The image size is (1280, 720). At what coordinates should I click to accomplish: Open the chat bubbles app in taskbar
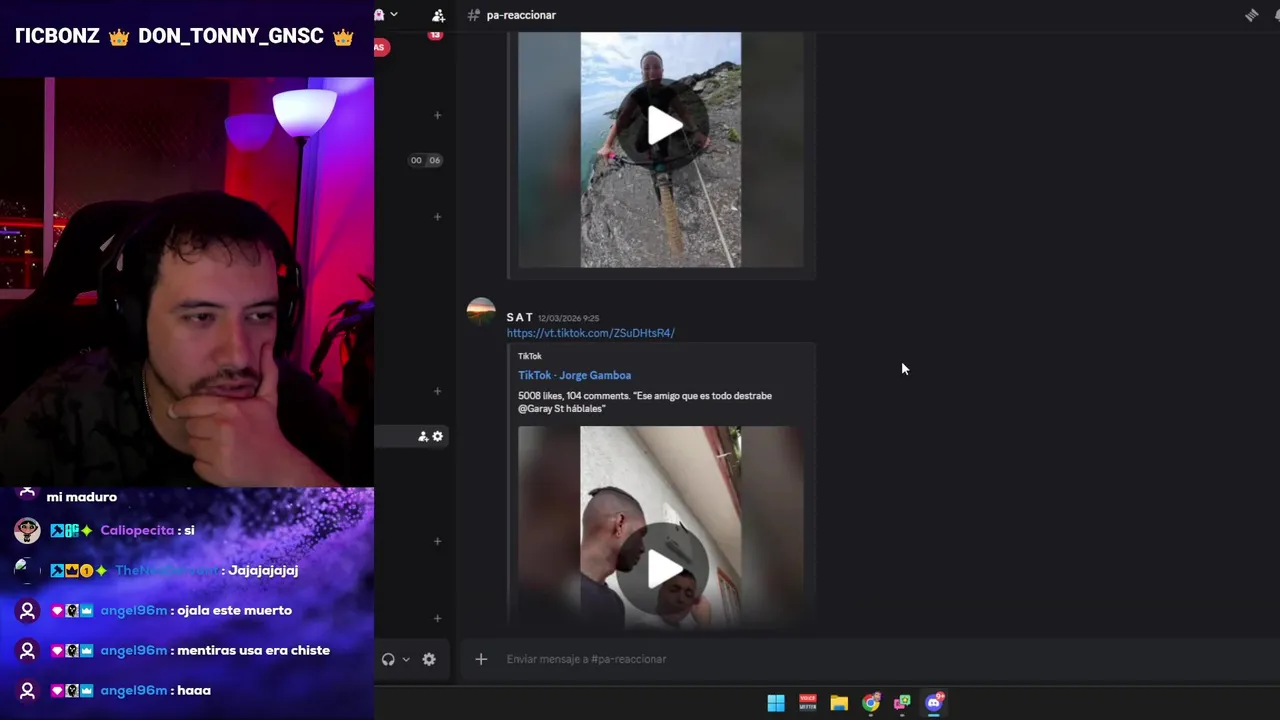tap(902, 703)
